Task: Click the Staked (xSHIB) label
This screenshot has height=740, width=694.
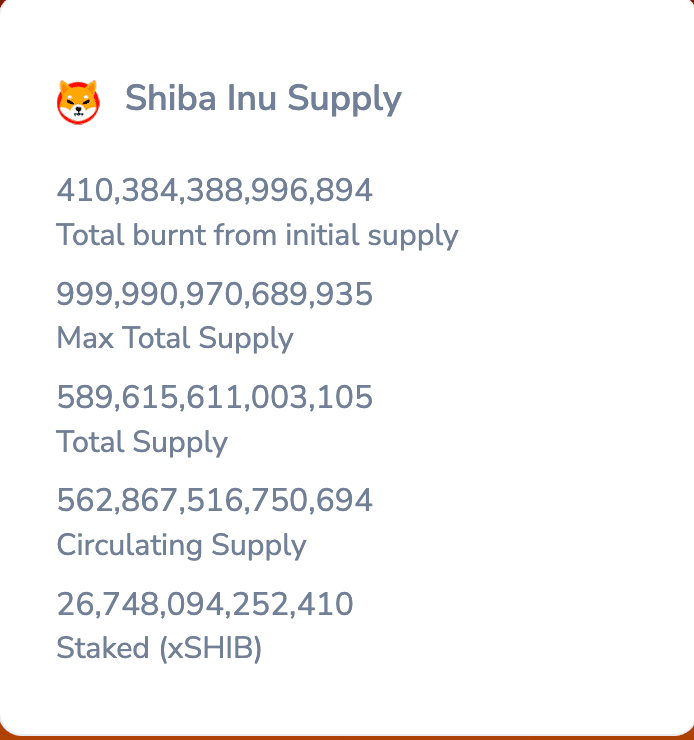Action: pyautogui.click(x=159, y=648)
